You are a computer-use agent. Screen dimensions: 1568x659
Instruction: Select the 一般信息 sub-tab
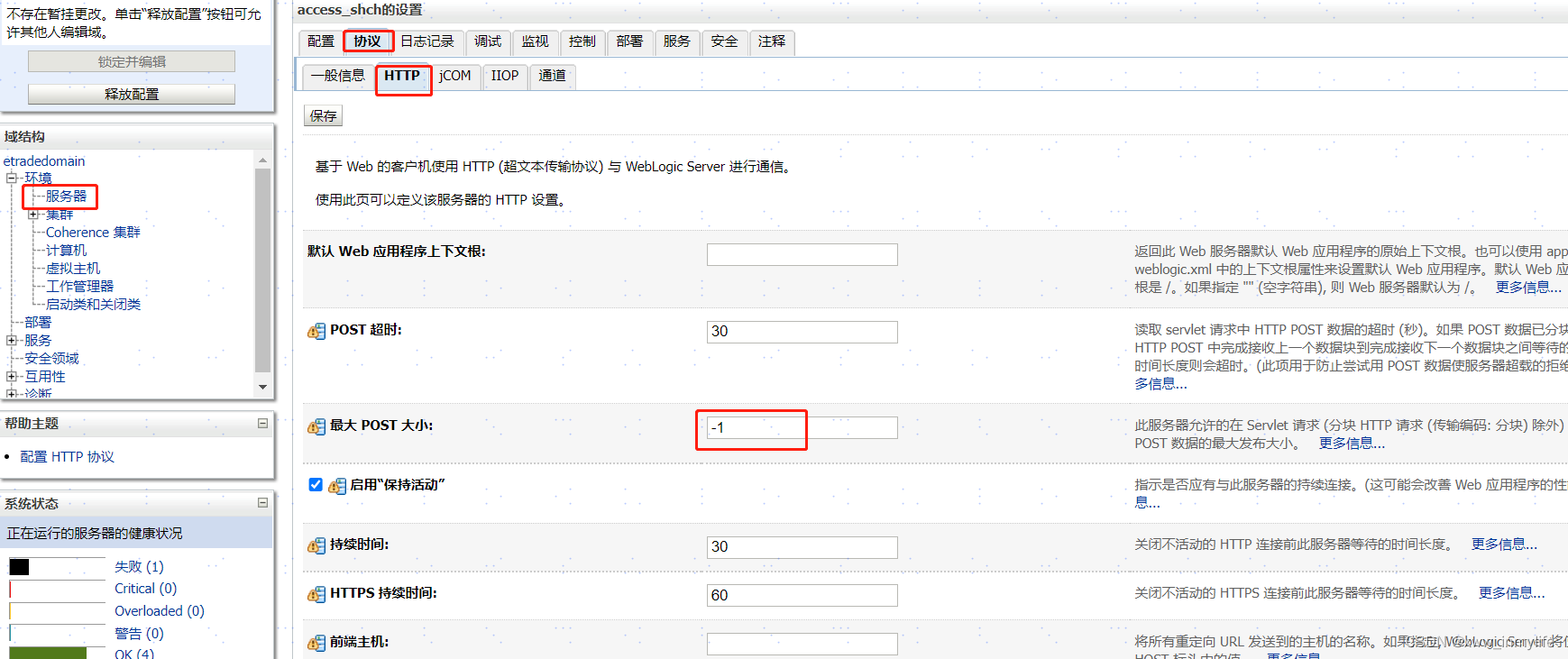pyautogui.click(x=338, y=76)
